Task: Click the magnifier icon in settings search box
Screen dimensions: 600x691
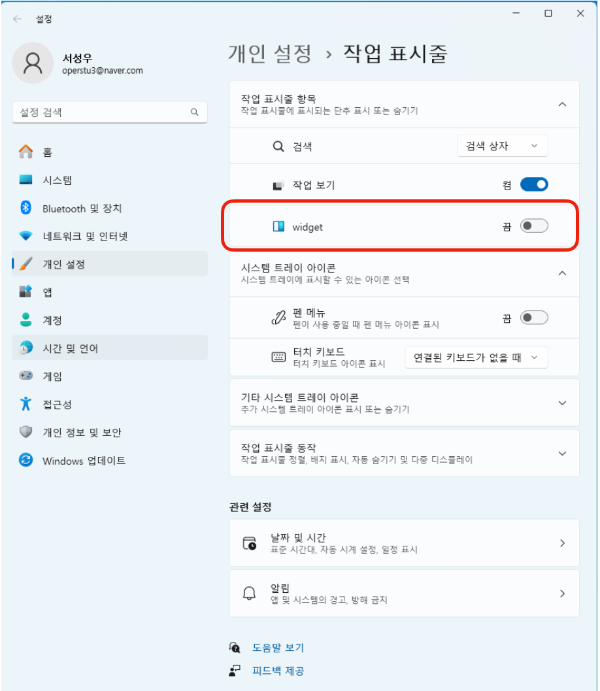Action: click(194, 112)
